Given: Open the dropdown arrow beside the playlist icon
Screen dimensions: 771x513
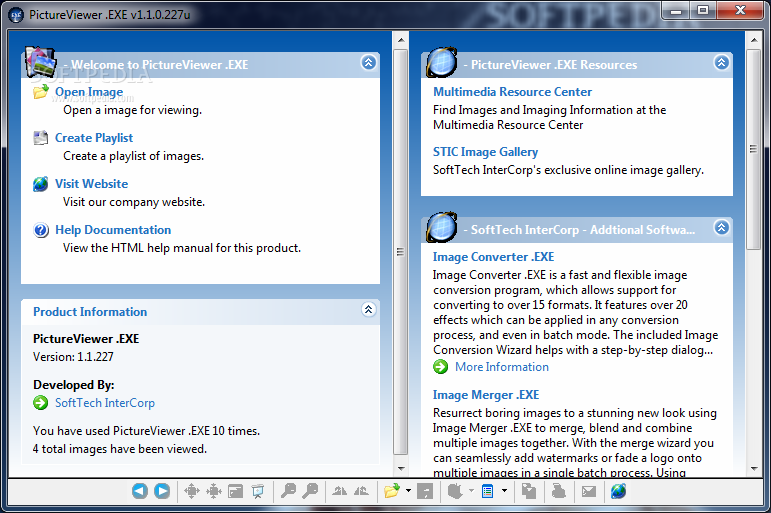Looking at the screenshot, I should point(504,490).
